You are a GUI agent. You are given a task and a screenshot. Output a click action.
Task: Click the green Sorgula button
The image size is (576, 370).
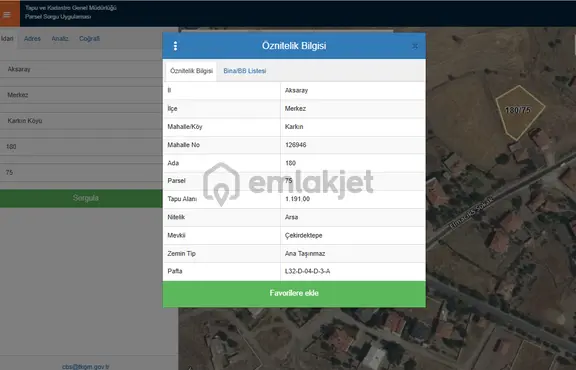click(81, 198)
